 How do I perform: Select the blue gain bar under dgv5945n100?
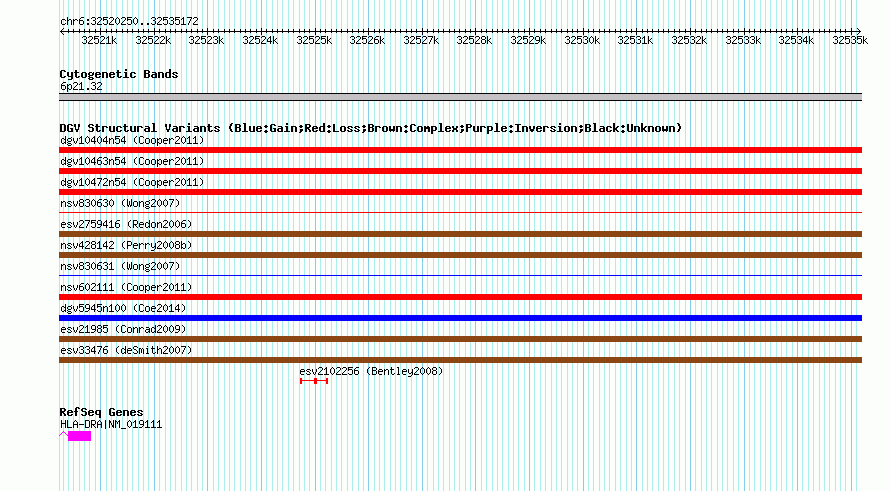click(x=460, y=318)
